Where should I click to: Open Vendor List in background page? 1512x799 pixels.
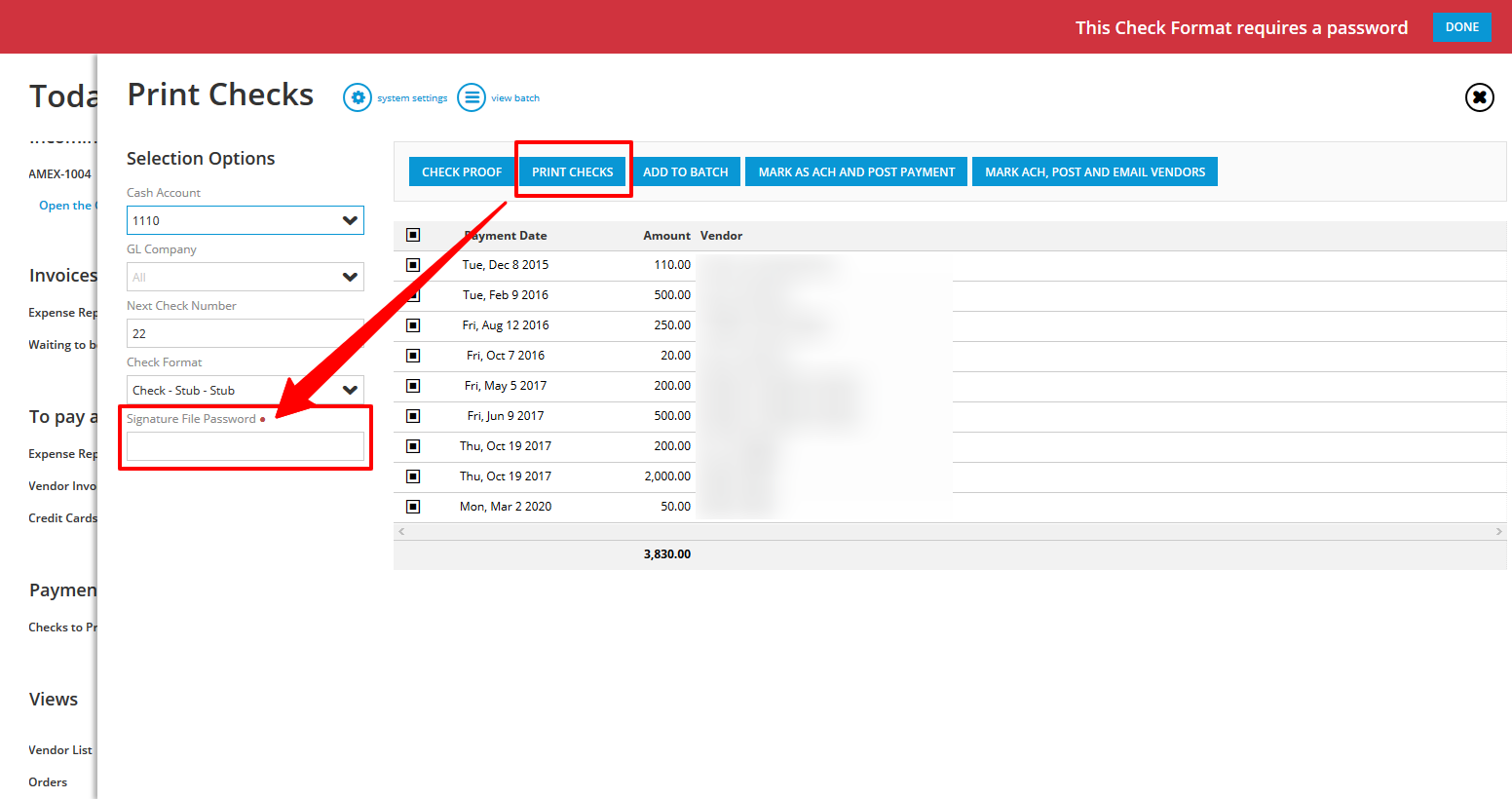point(60,750)
